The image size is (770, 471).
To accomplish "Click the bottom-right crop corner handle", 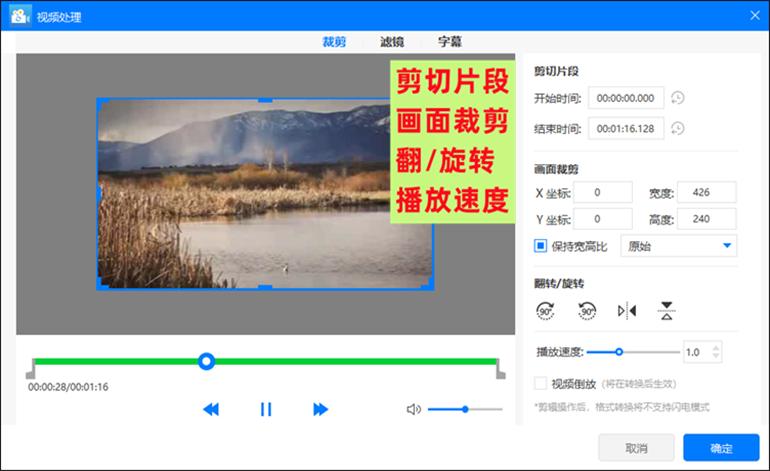I will coord(428,284).
